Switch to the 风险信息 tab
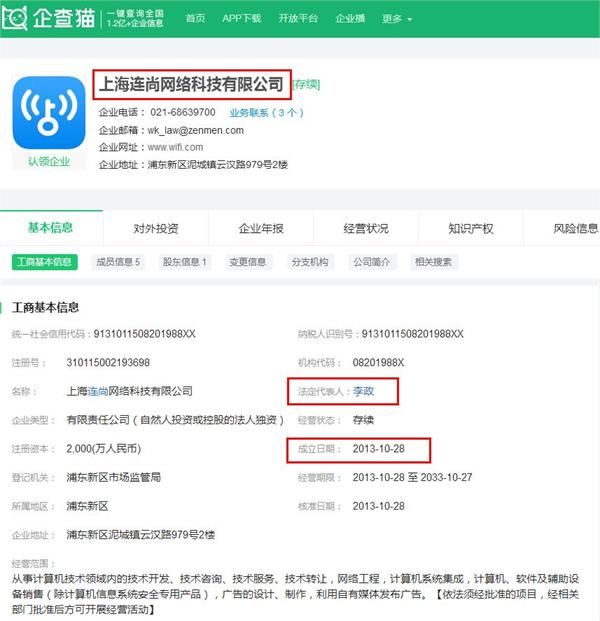Image resolution: width=600 pixels, height=621 pixels. [x=575, y=229]
